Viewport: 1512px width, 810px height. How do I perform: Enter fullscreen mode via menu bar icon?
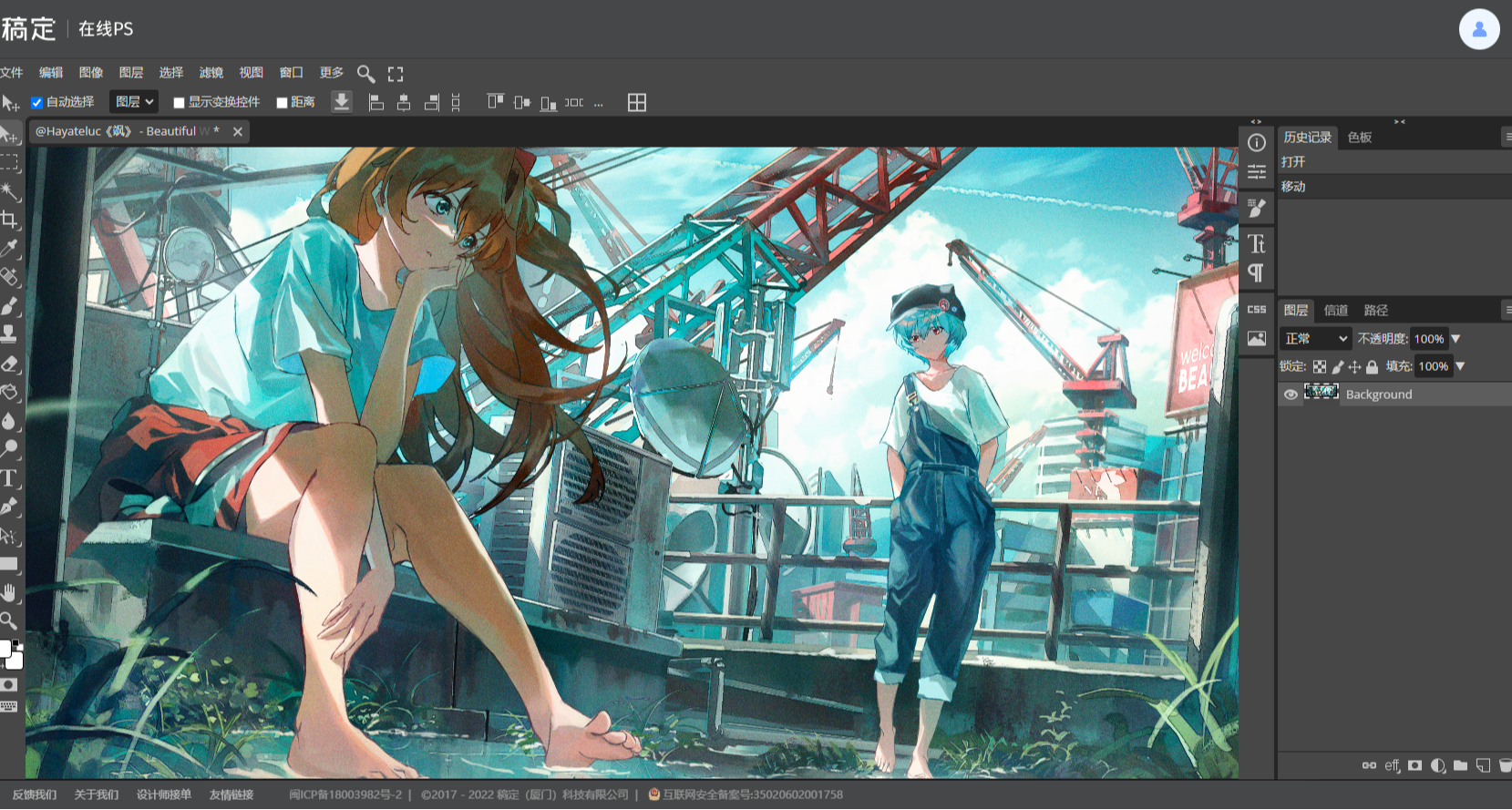pyautogui.click(x=396, y=74)
